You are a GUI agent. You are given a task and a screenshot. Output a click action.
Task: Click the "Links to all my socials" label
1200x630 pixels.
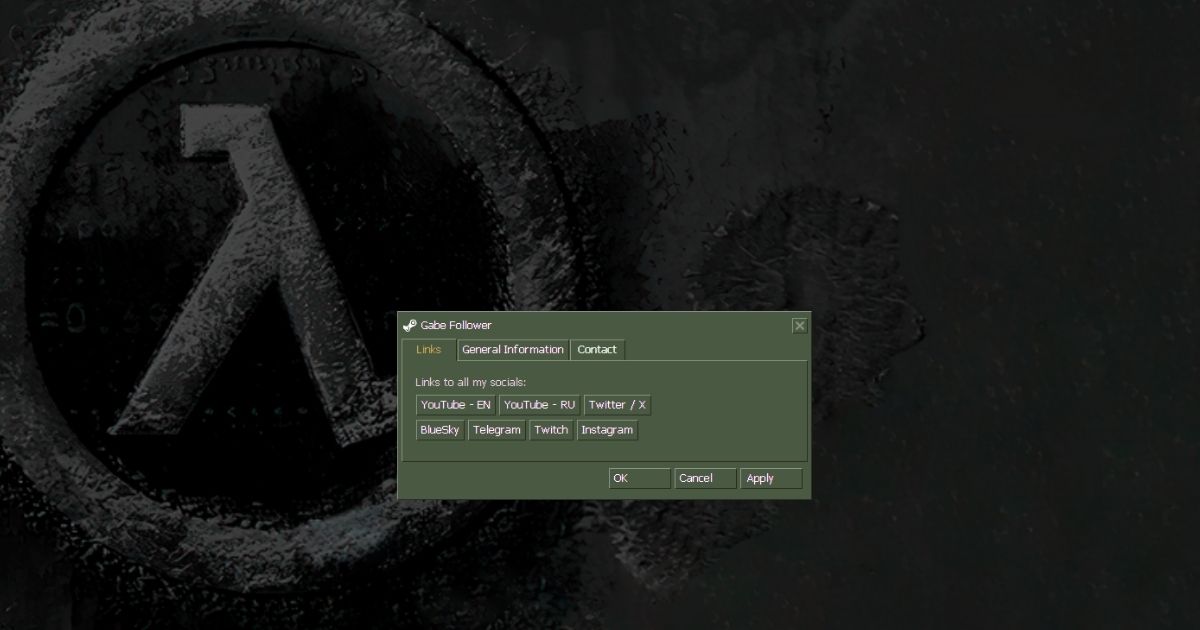pos(470,383)
